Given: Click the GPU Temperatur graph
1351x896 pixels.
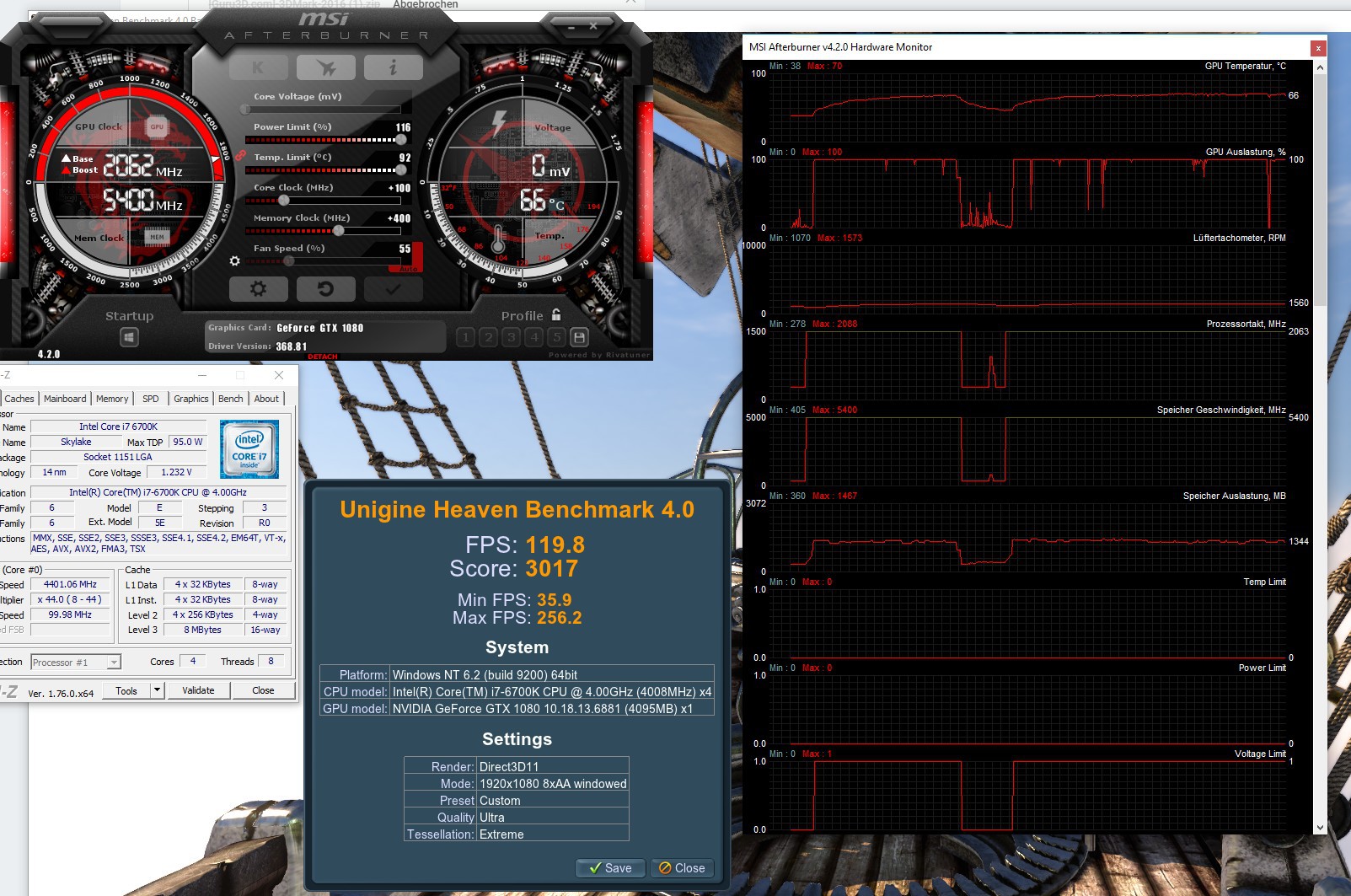Looking at the screenshot, I should tap(1028, 107).
